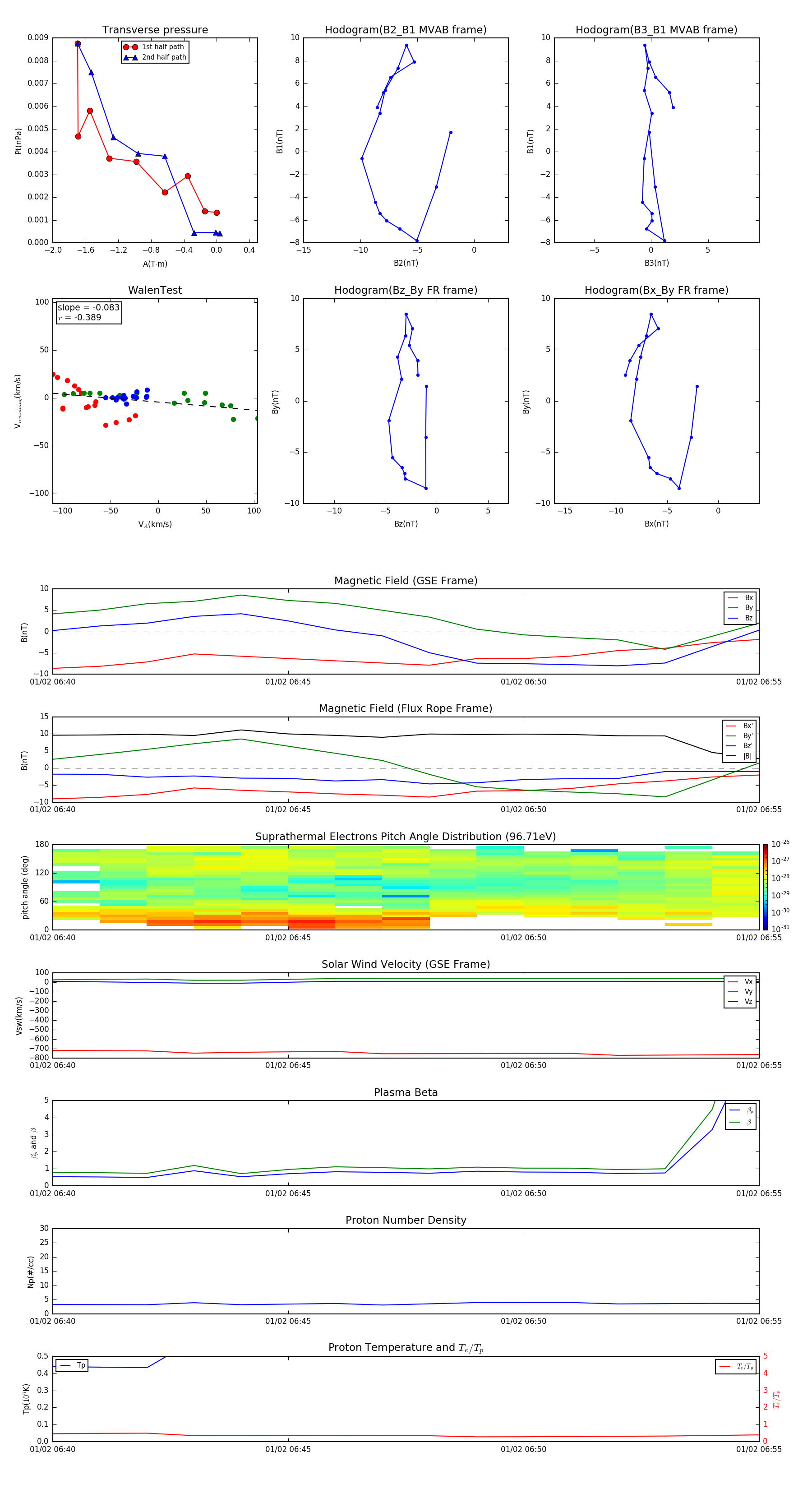Click the "pitch angle (deg)" axis label
The image size is (812, 1489).
coord(25,887)
